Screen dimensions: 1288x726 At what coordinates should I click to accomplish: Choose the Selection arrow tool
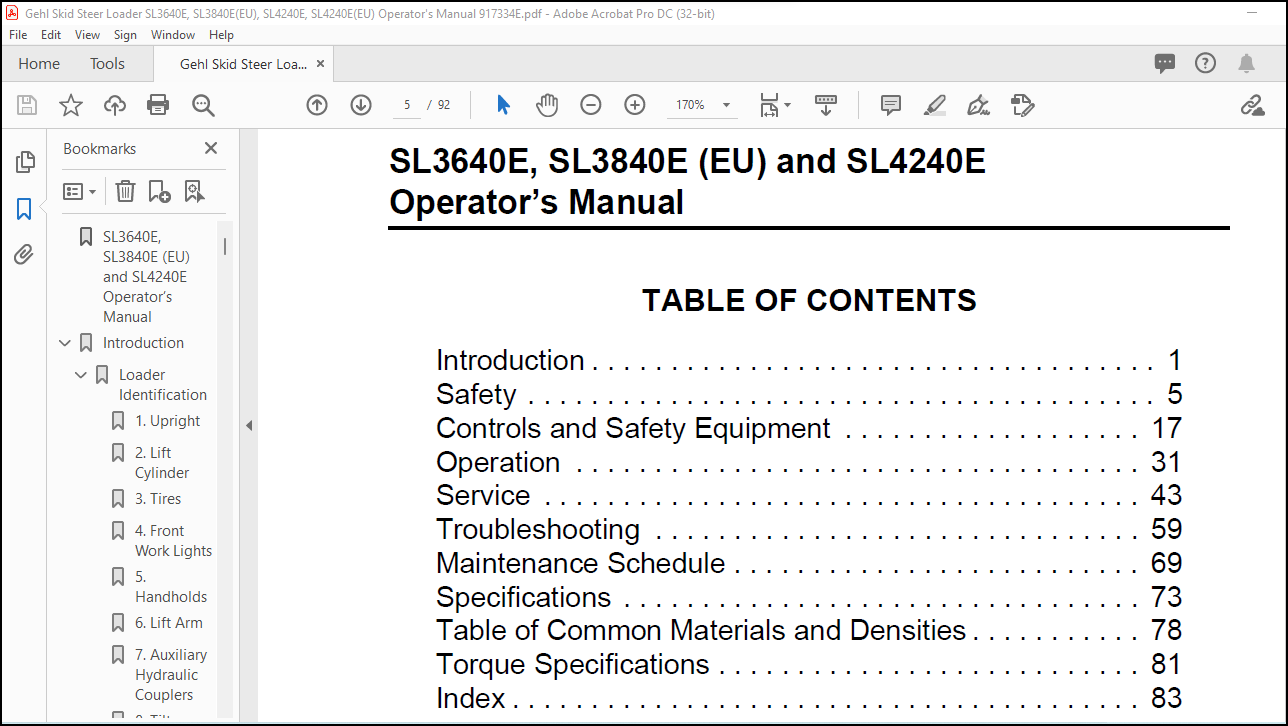[x=503, y=105]
